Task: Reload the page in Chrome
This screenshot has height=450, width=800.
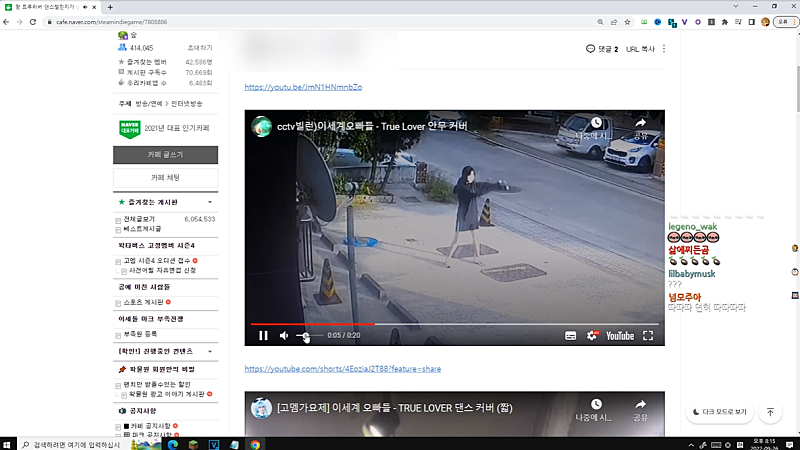Action: click(33, 22)
